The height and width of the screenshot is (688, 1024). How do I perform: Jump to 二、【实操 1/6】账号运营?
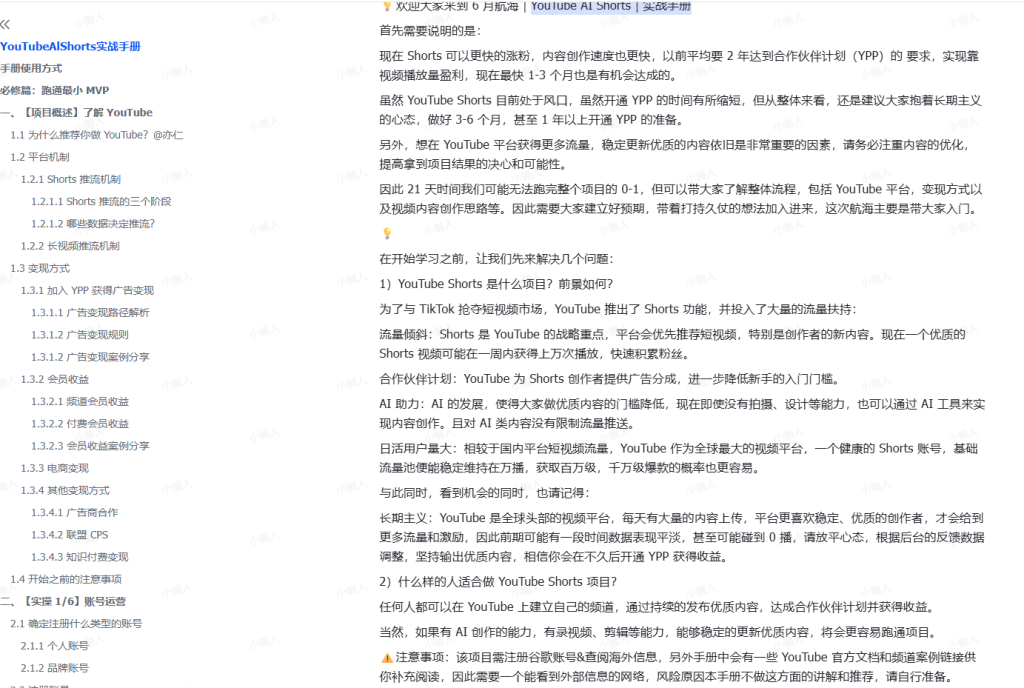tap(63, 601)
